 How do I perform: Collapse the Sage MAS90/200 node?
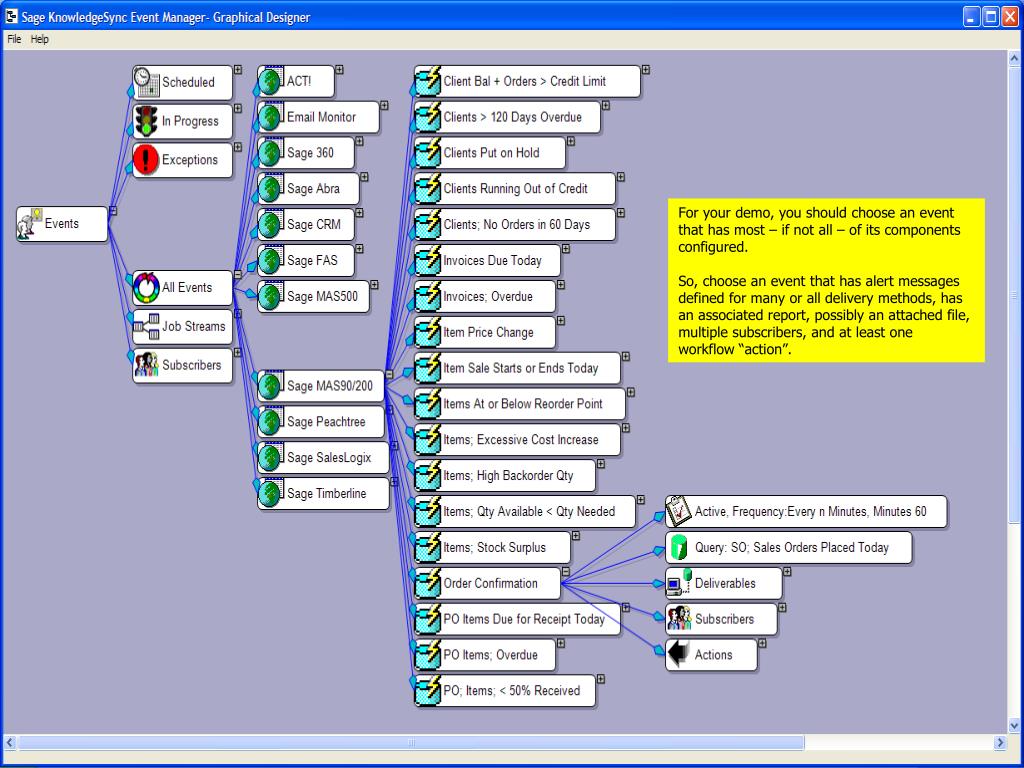click(389, 374)
